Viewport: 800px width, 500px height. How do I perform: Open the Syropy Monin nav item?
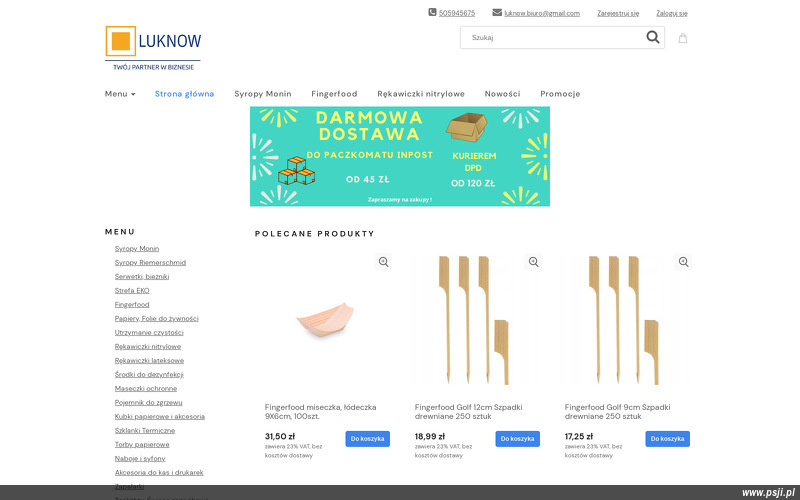[263, 94]
